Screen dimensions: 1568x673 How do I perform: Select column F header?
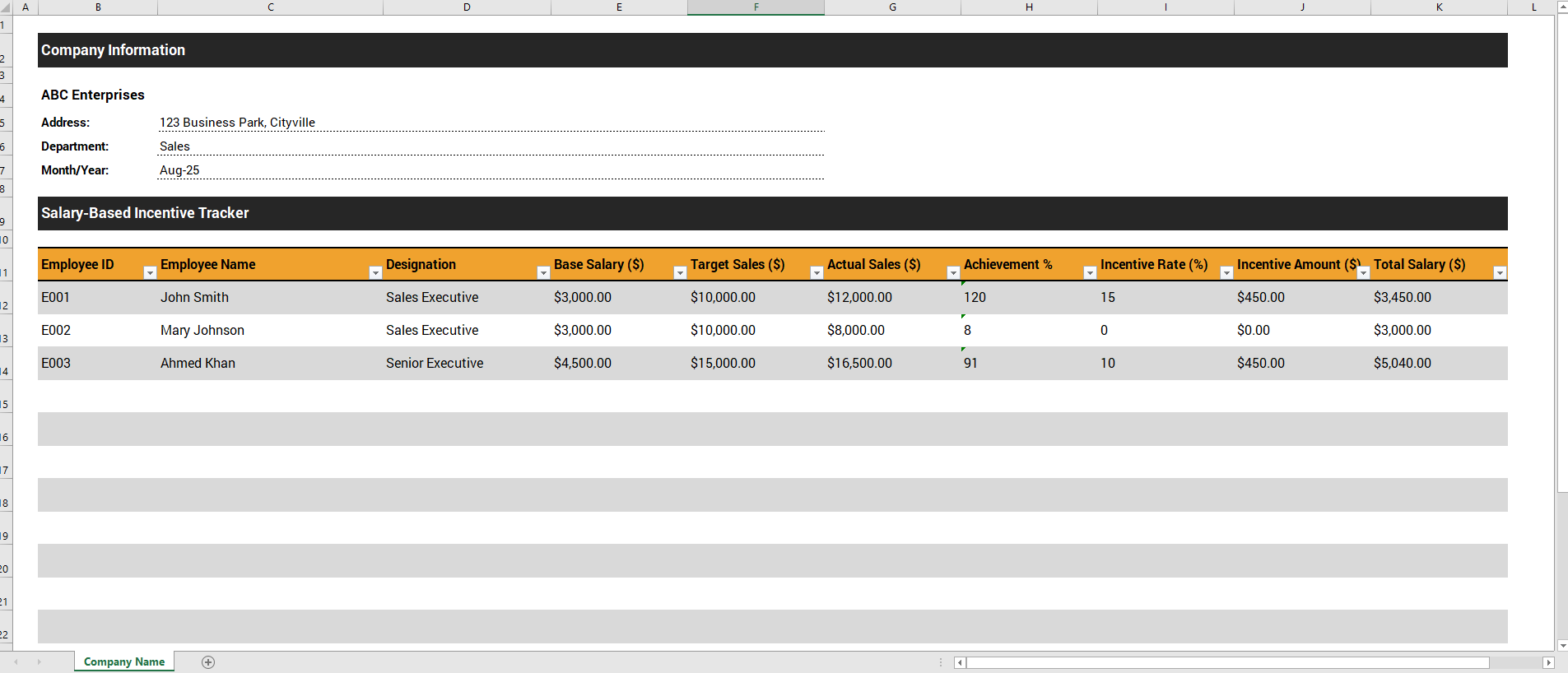pyautogui.click(x=756, y=7)
